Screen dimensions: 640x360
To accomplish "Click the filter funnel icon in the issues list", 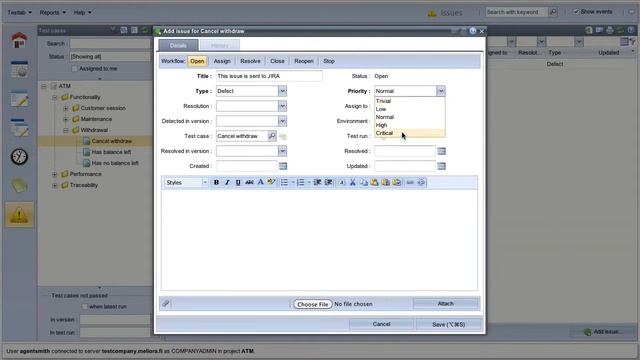I will point(632,42).
